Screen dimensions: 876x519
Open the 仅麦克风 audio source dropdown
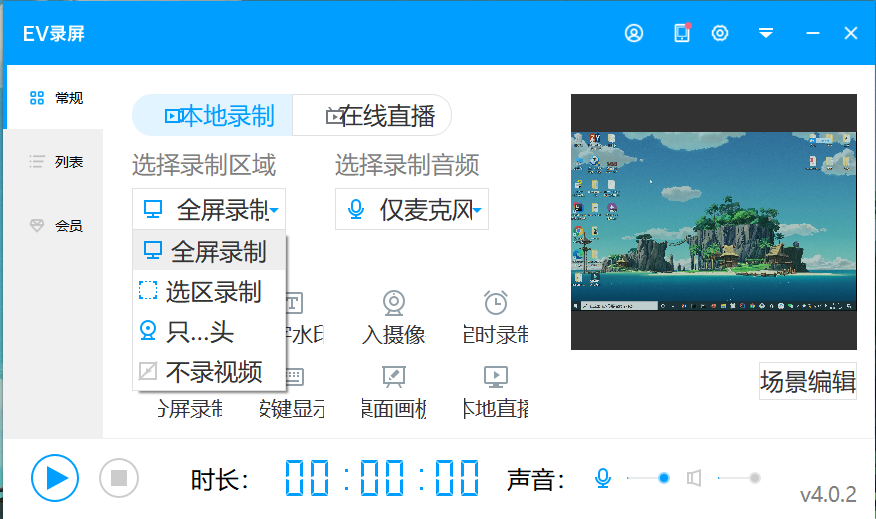click(412, 210)
